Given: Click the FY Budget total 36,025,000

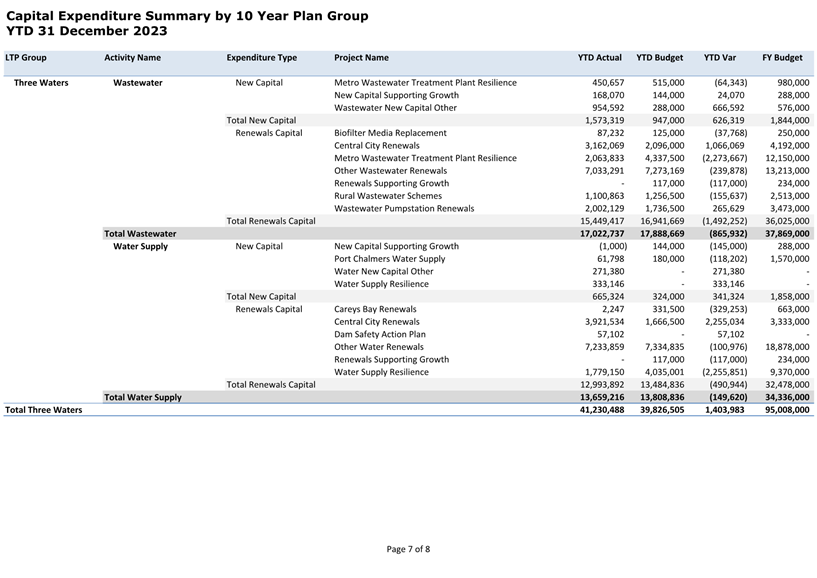Looking at the screenshot, I should (x=787, y=221).
